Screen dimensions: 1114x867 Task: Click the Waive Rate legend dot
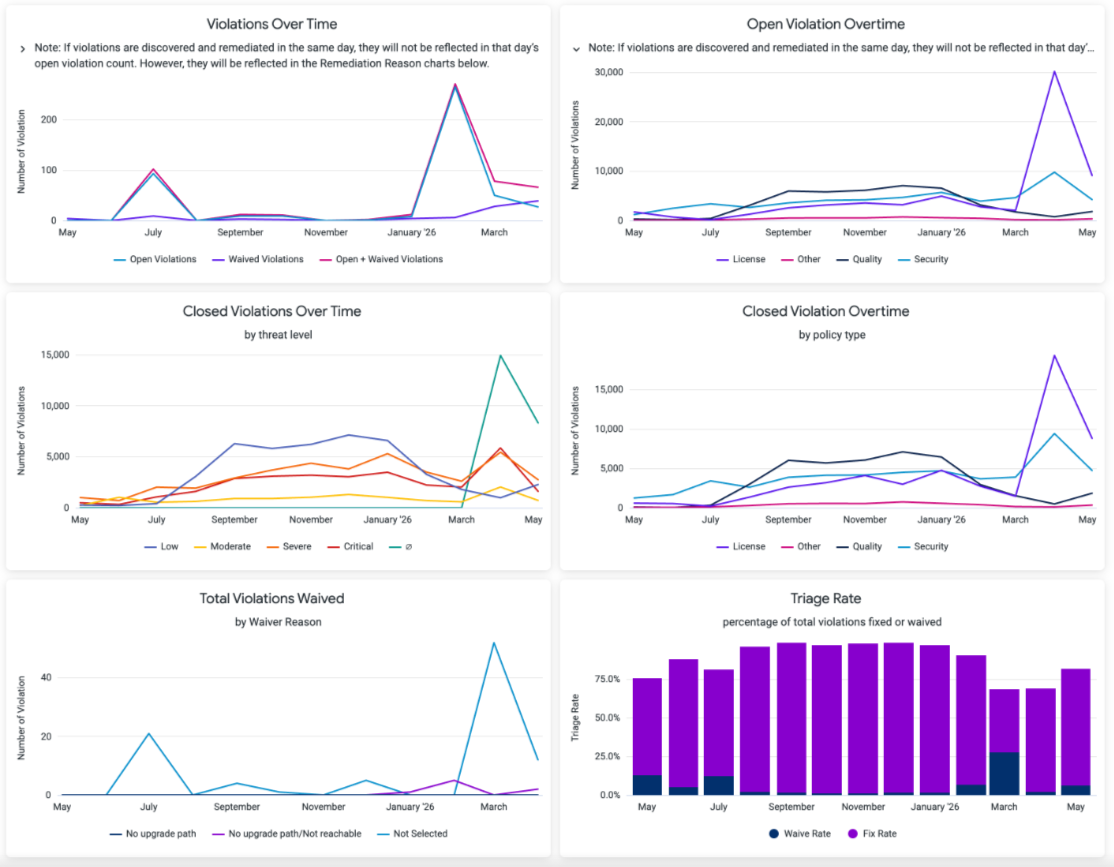click(x=774, y=834)
